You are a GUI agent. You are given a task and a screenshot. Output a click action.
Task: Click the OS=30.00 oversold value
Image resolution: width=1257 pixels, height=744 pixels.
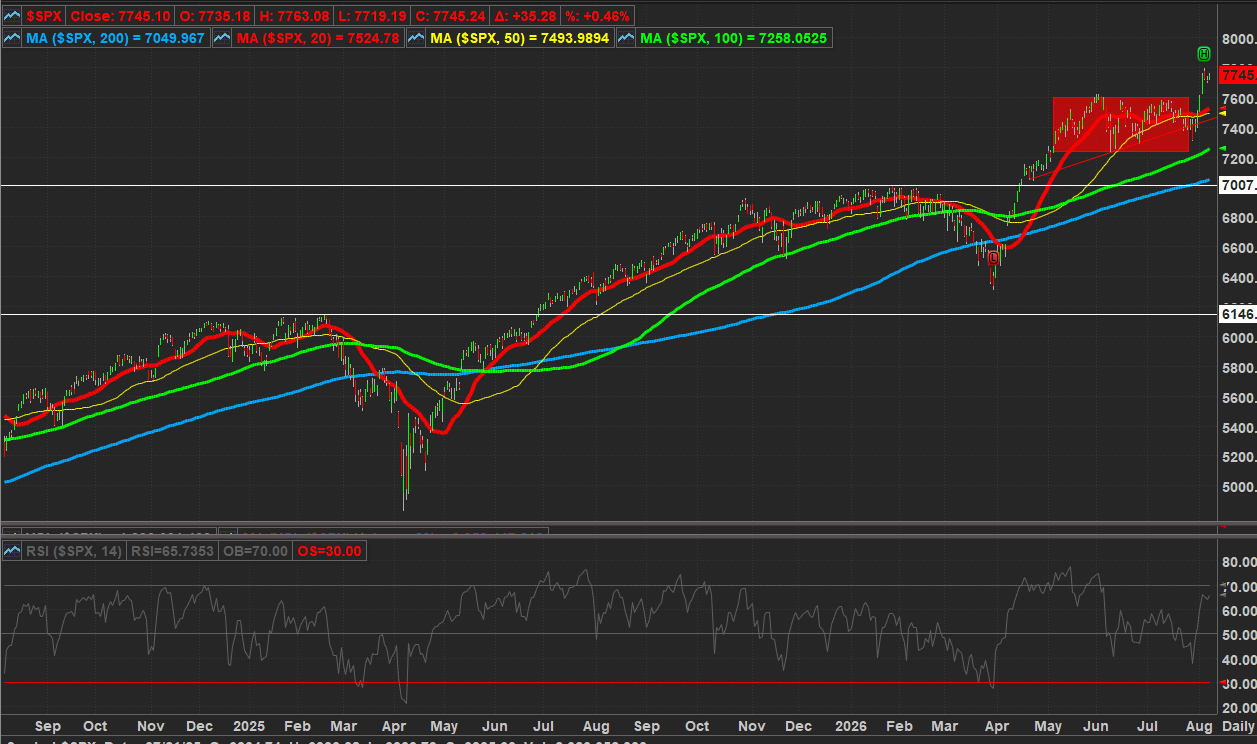click(329, 551)
